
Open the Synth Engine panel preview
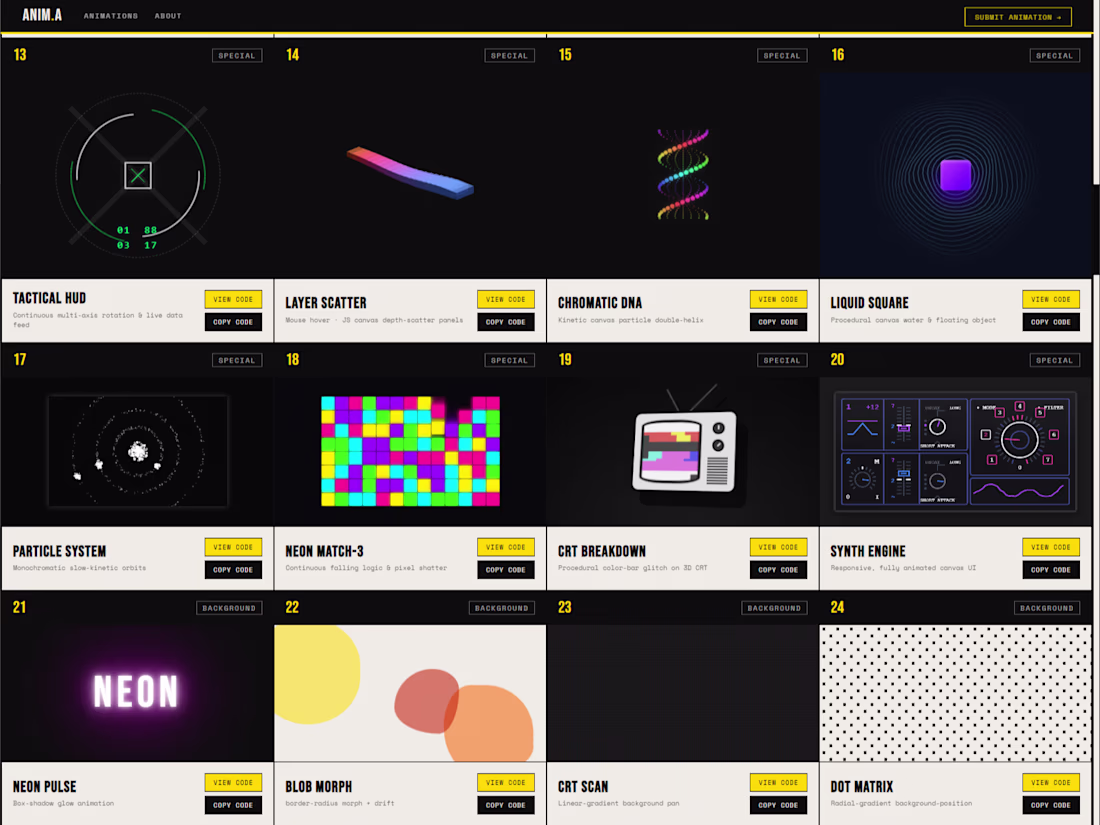click(x=955, y=452)
